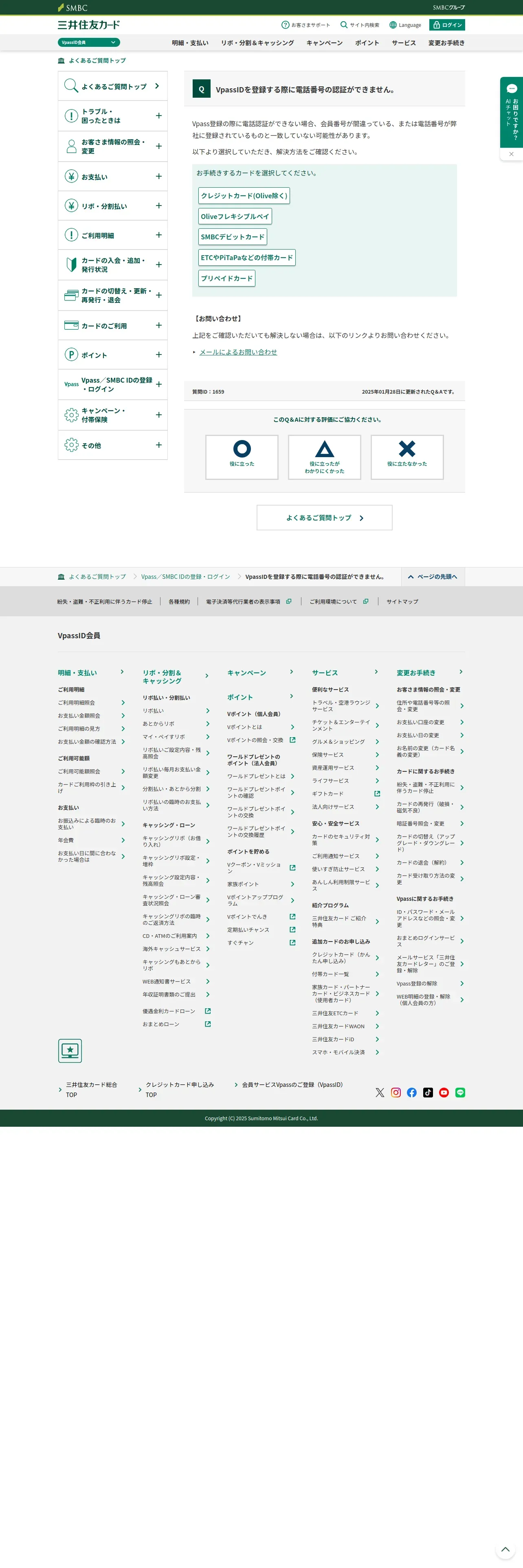Close the AI chat widget with X
Viewport: 523px width, 1568px height.
coord(512,154)
